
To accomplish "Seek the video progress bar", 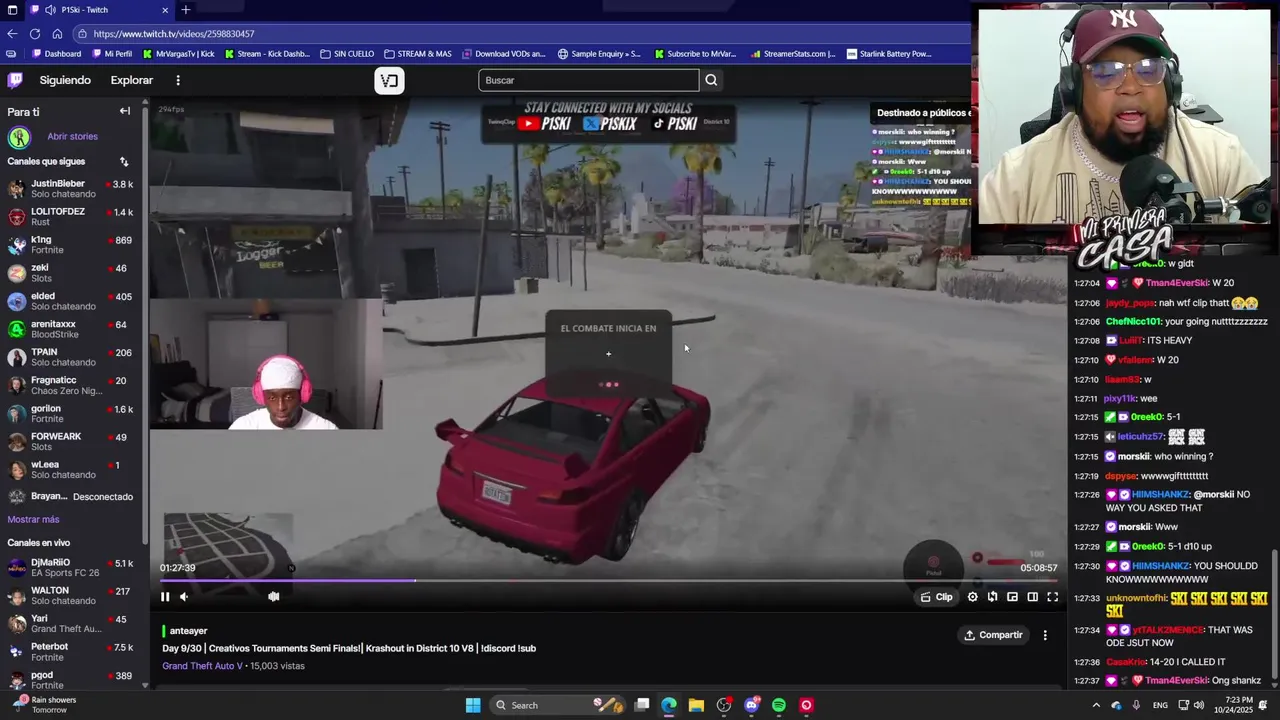I will click(608, 581).
